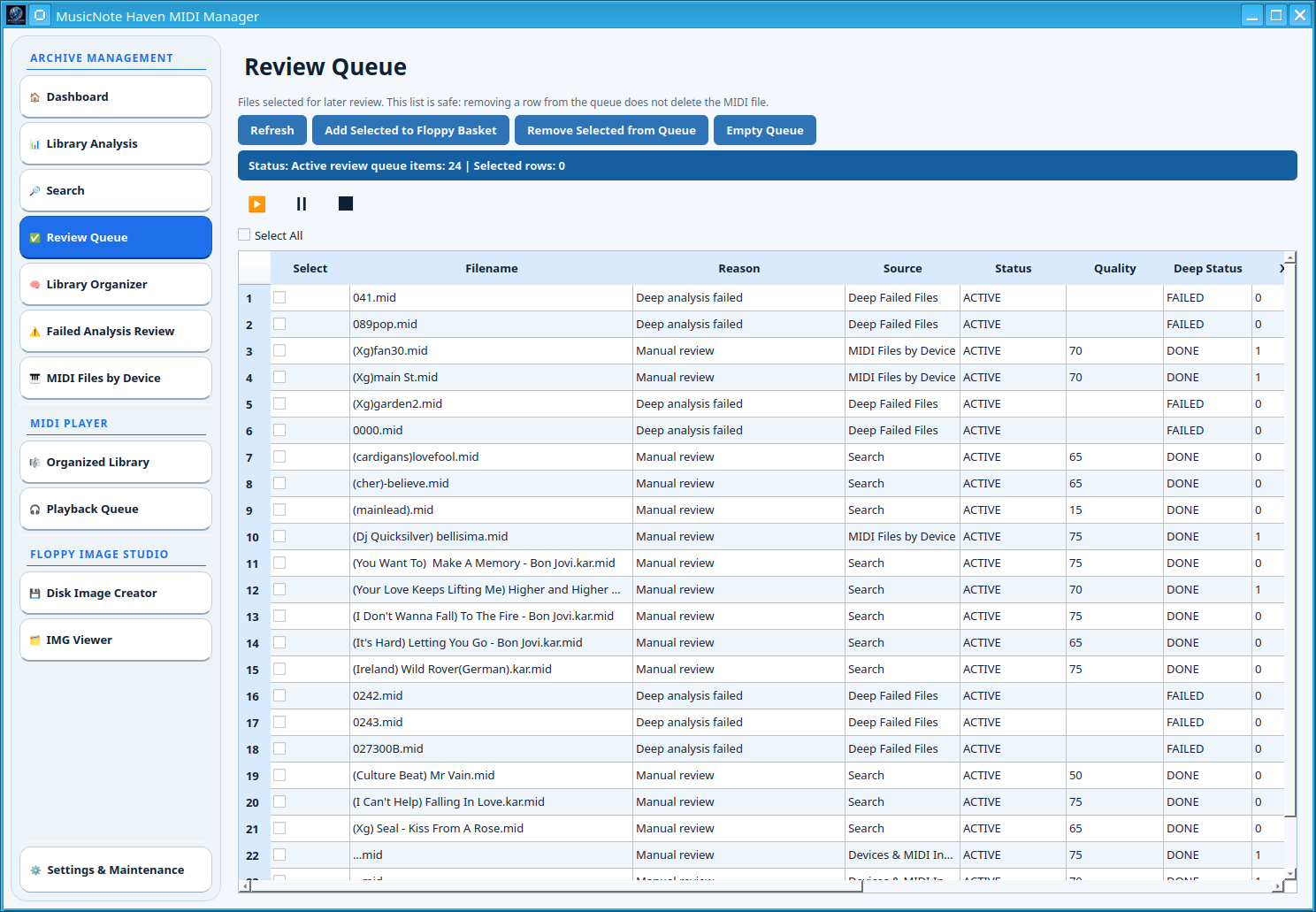Viewport: 1316px width, 912px height.
Task: Click the table's horizontal scrollbar handle
Action: coord(556,886)
